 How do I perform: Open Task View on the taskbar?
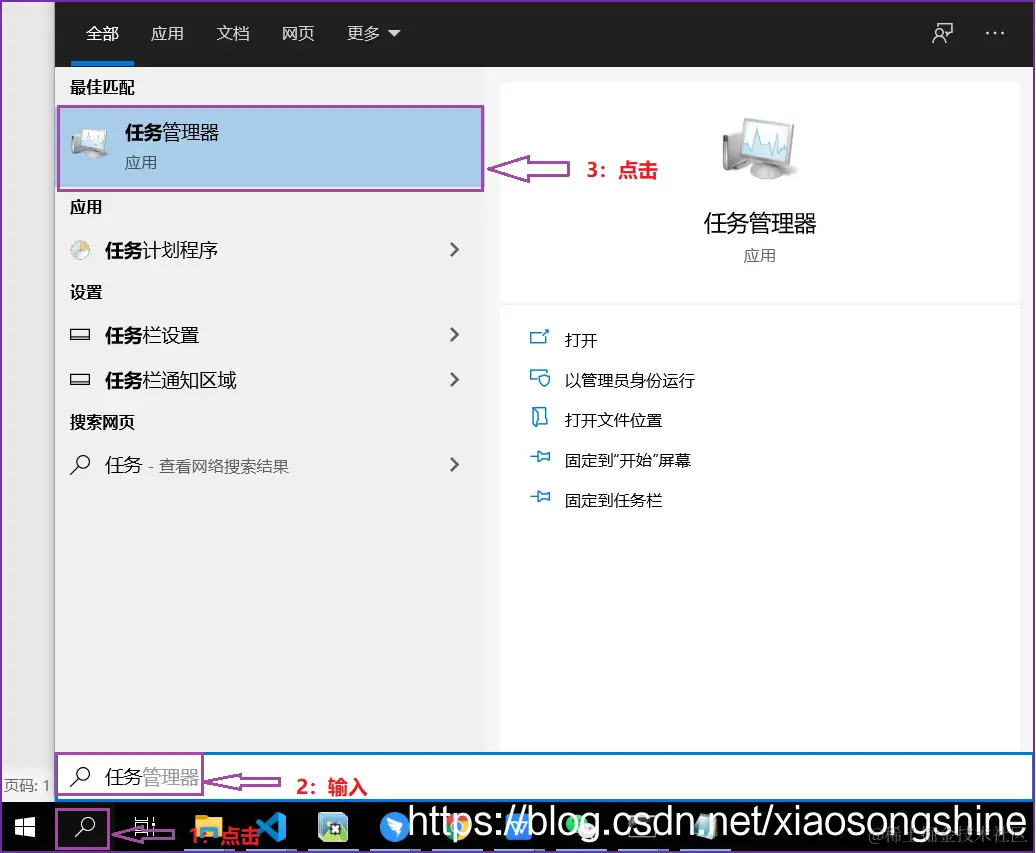[x=145, y=827]
